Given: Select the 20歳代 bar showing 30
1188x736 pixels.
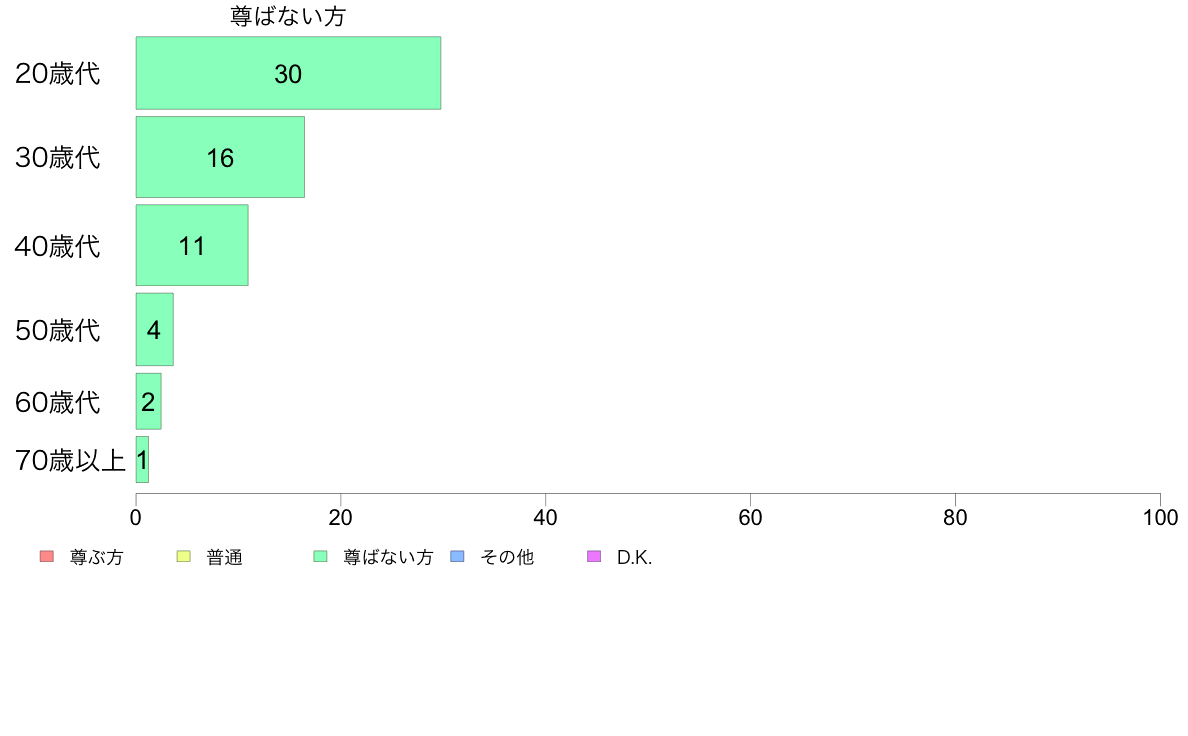Looking at the screenshot, I should [288, 73].
